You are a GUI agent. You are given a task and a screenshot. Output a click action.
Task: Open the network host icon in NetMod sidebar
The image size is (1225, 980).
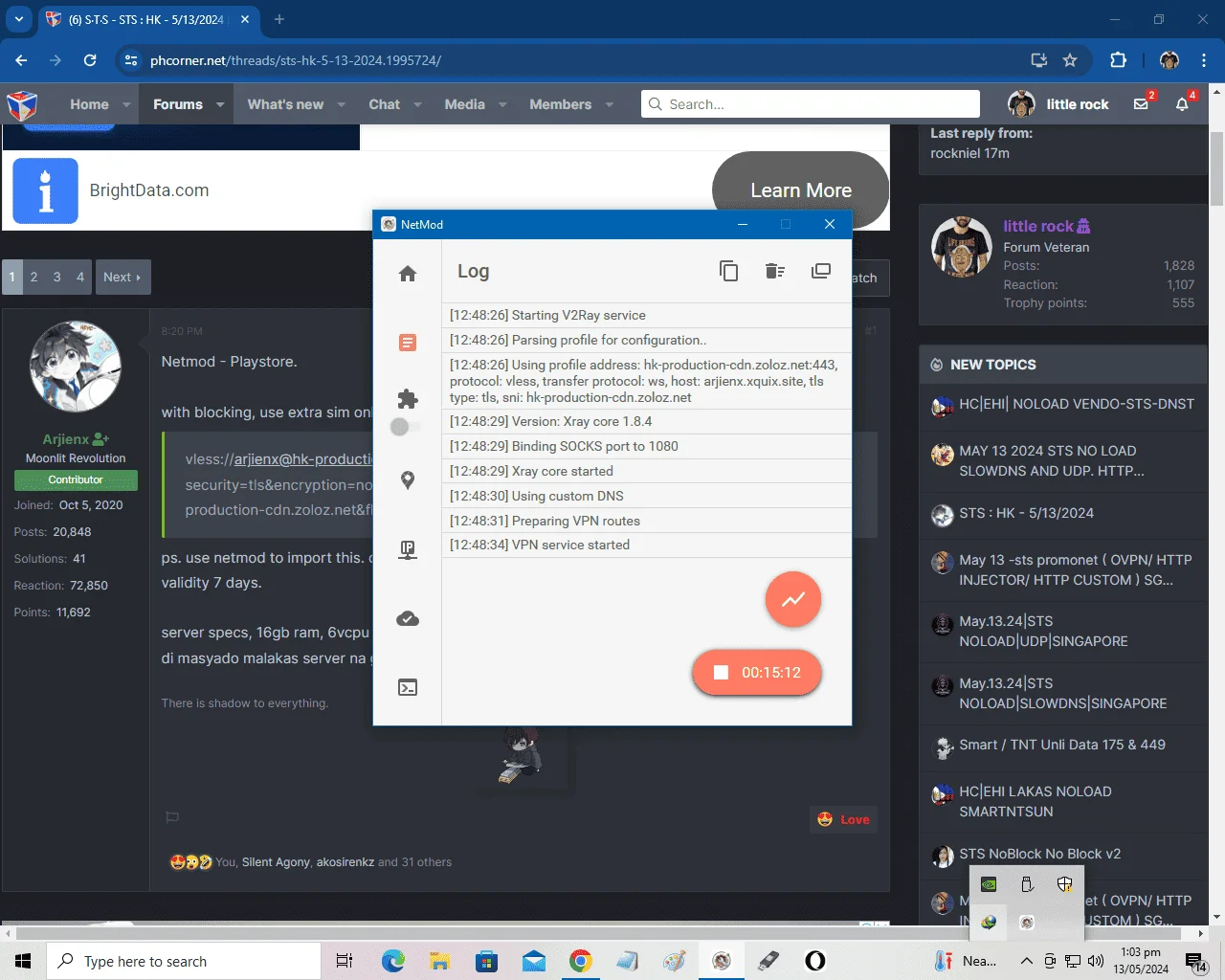tap(408, 549)
